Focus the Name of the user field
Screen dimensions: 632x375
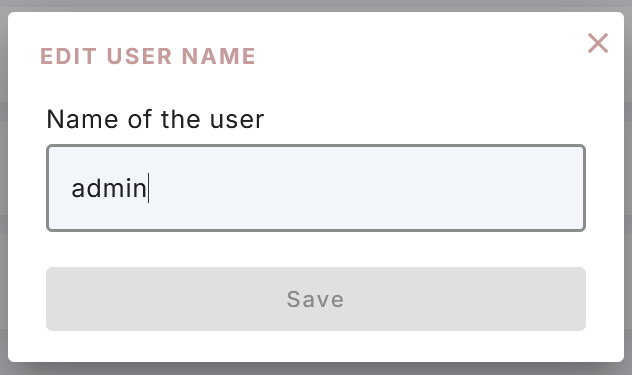(x=316, y=188)
